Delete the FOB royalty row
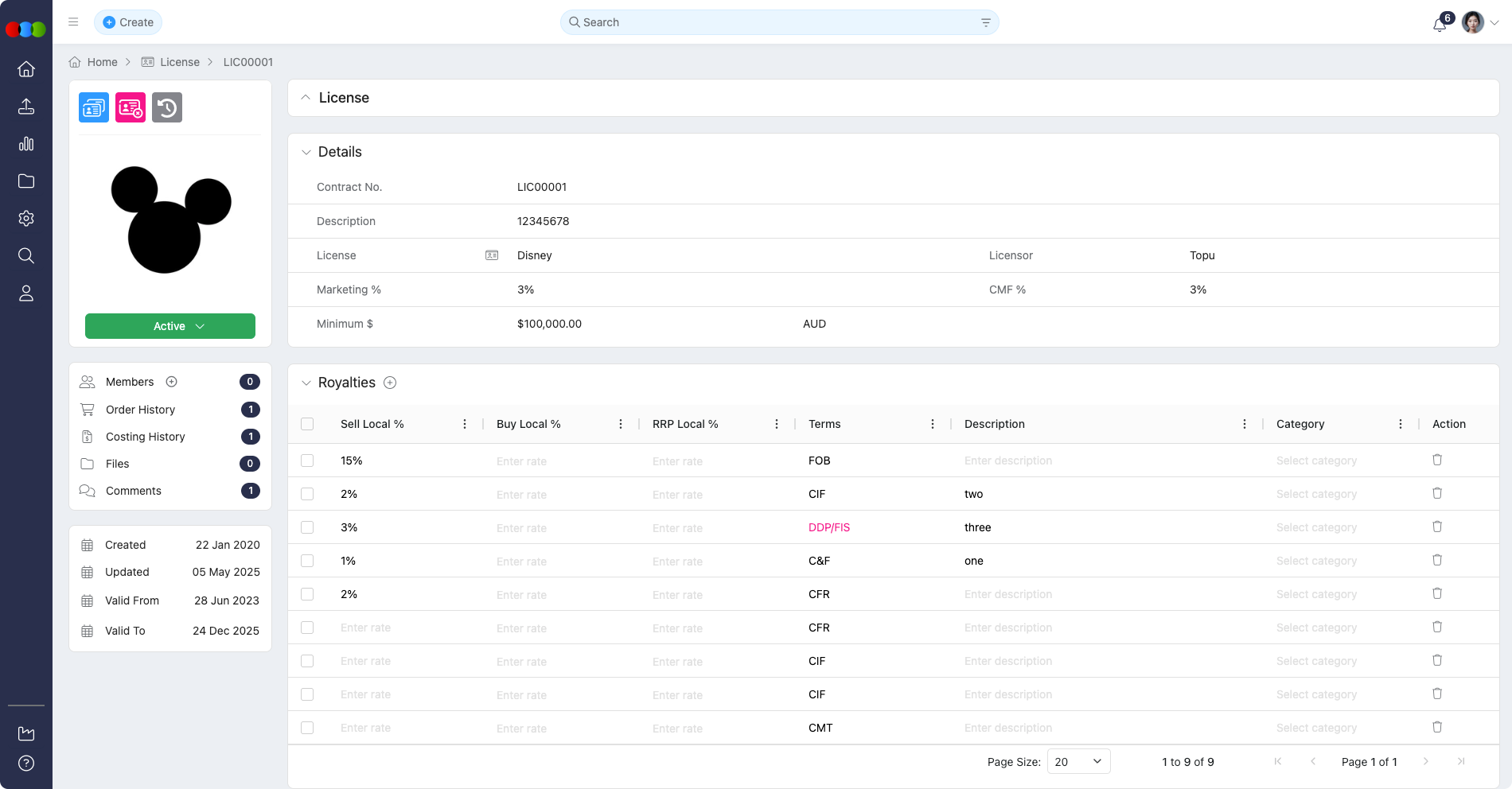This screenshot has width=1512, height=789. pyautogui.click(x=1436, y=460)
